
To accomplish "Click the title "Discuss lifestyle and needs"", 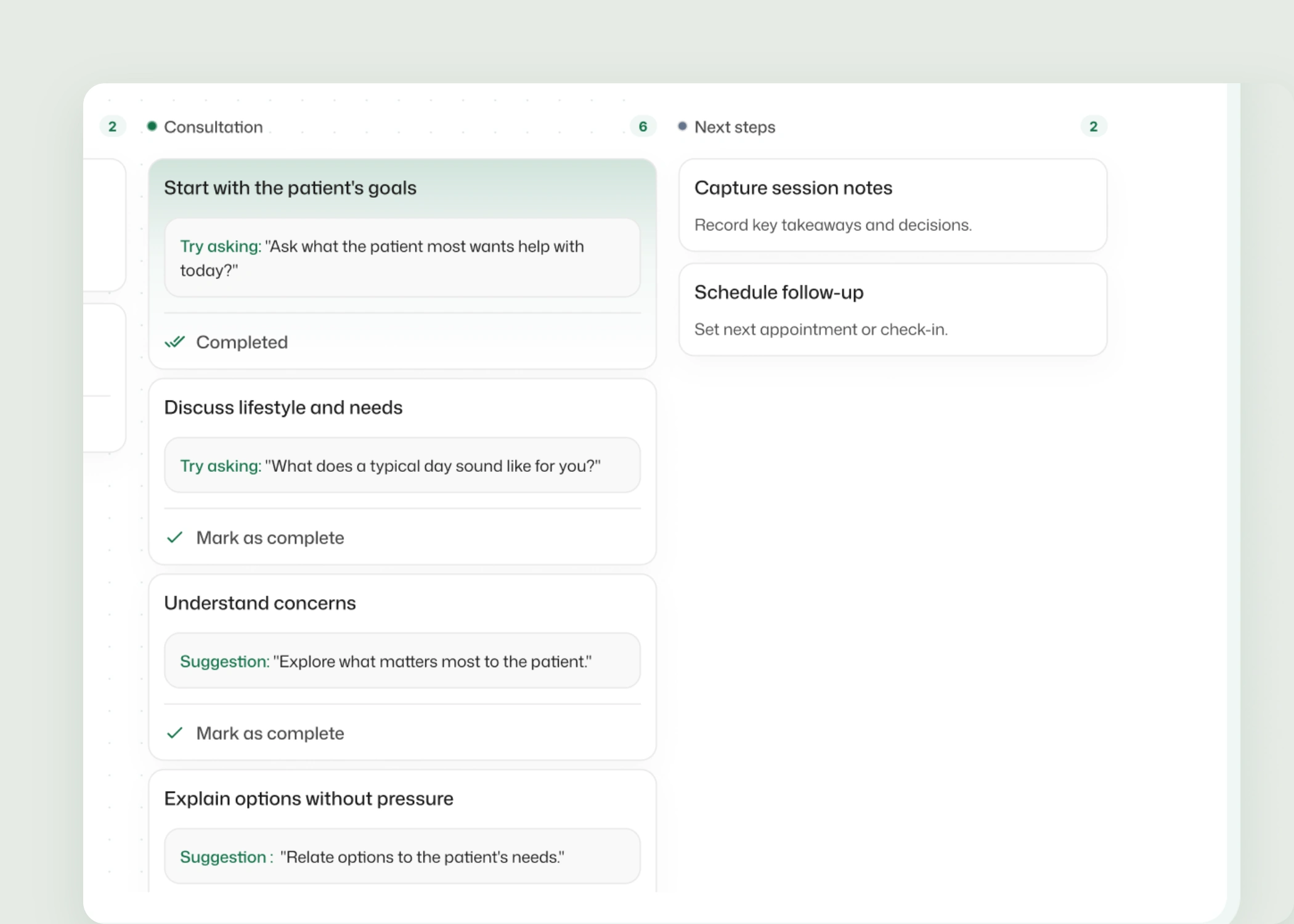I will tap(283, 407).
